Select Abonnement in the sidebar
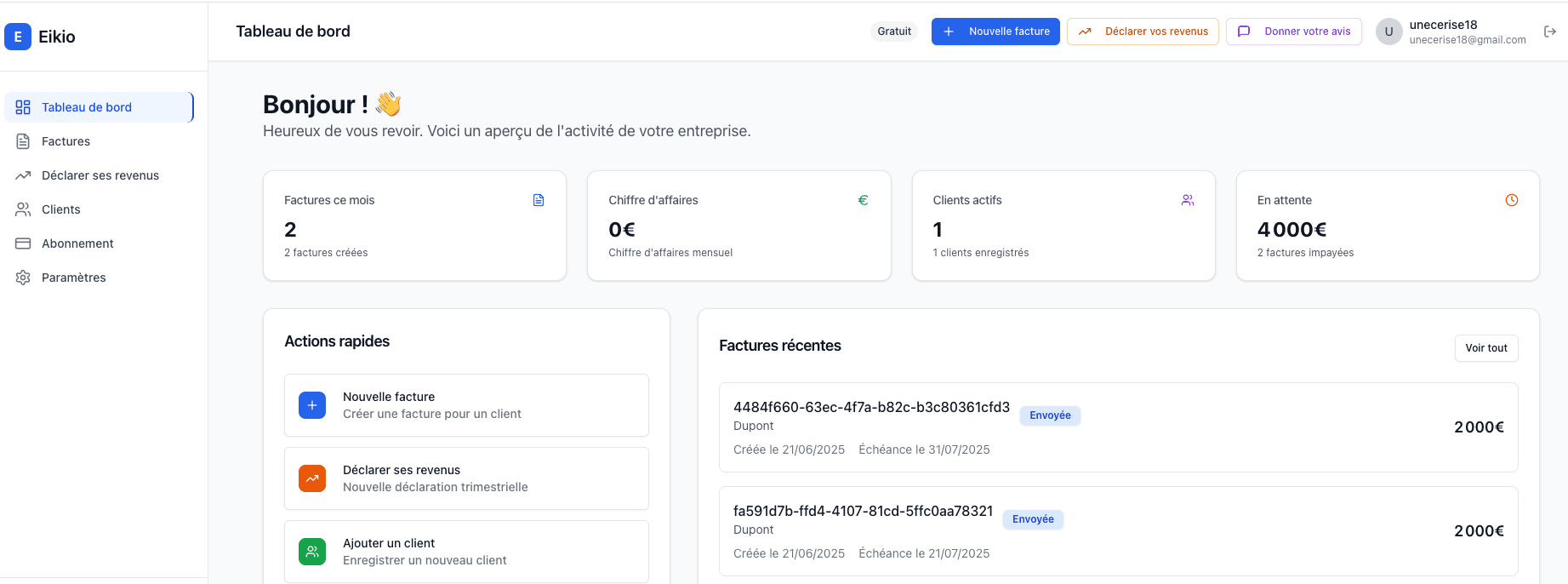This screenshot has height=584, width=1568. point(77,243)
